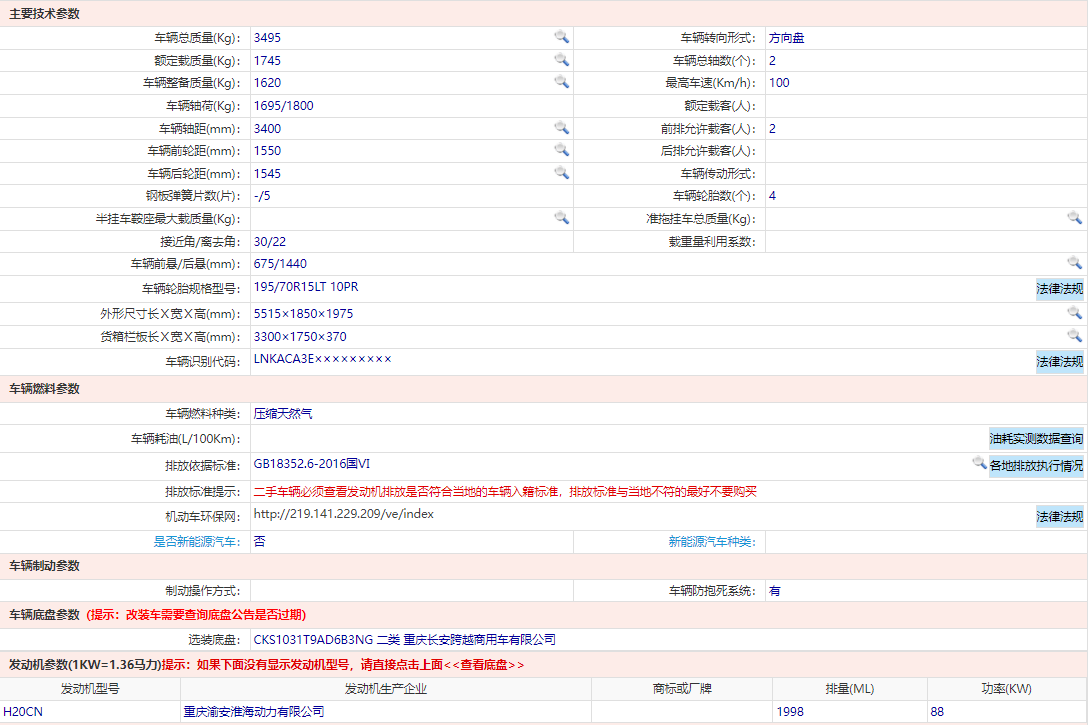The image size is (1089, 725).
Task: Click magnifier icon beside 车辆轴距 3400
Action: point(562,128)
